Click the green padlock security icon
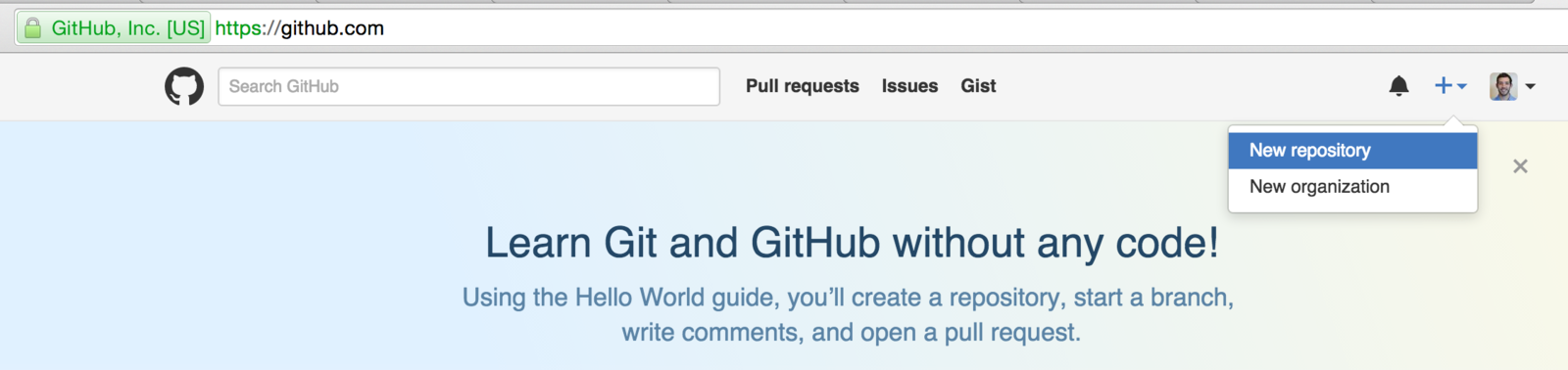 pos(32,28)
